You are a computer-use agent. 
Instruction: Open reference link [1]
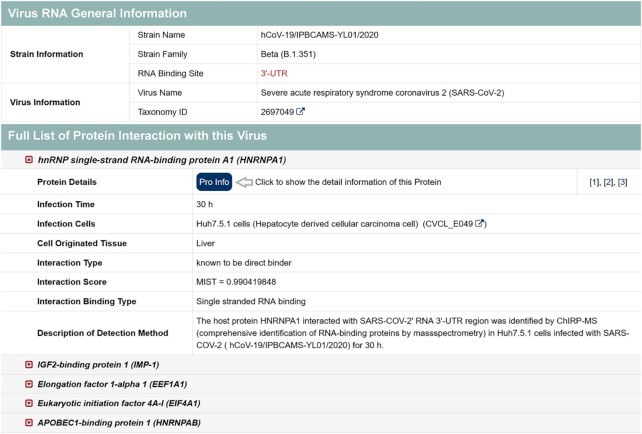point(594,182)
